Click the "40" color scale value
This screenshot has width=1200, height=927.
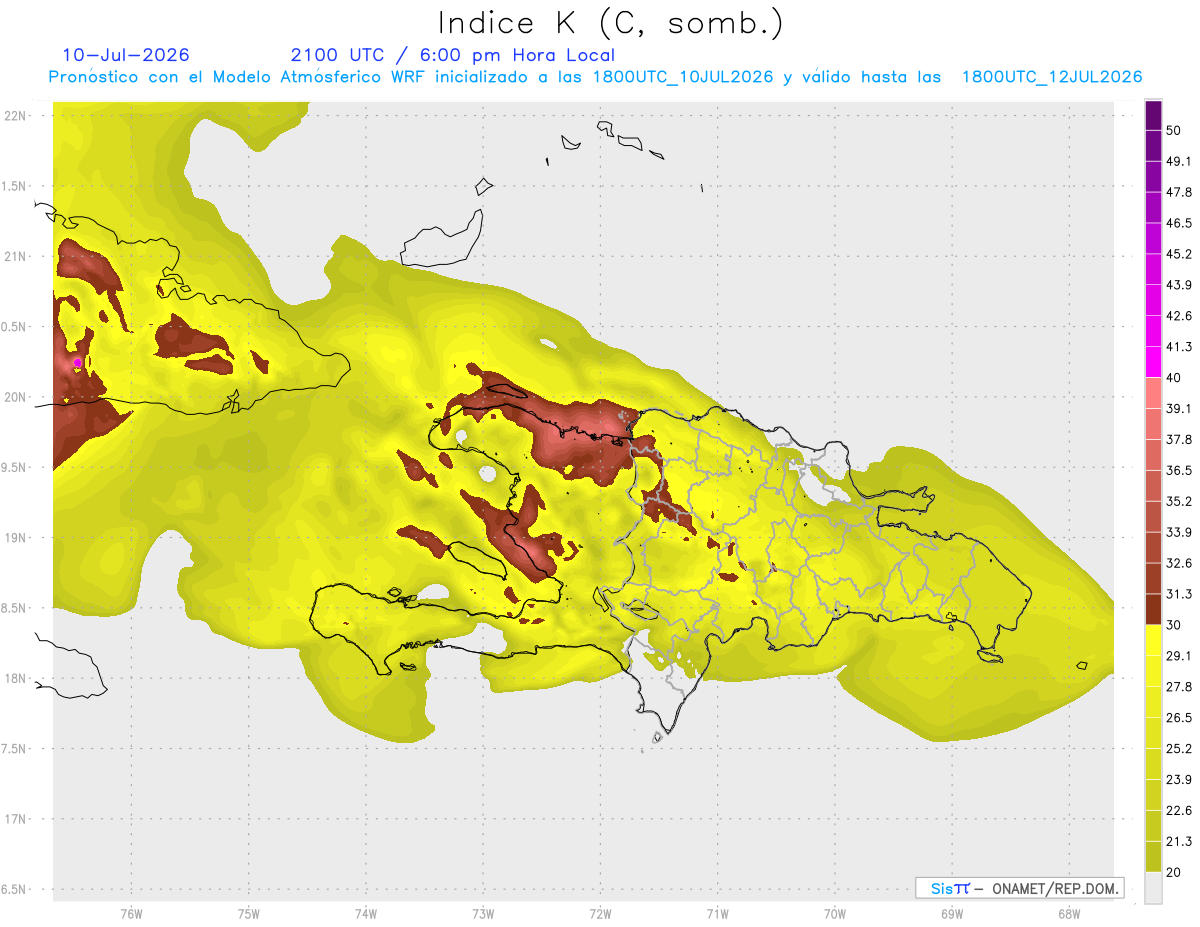[x=1173, y=378]
